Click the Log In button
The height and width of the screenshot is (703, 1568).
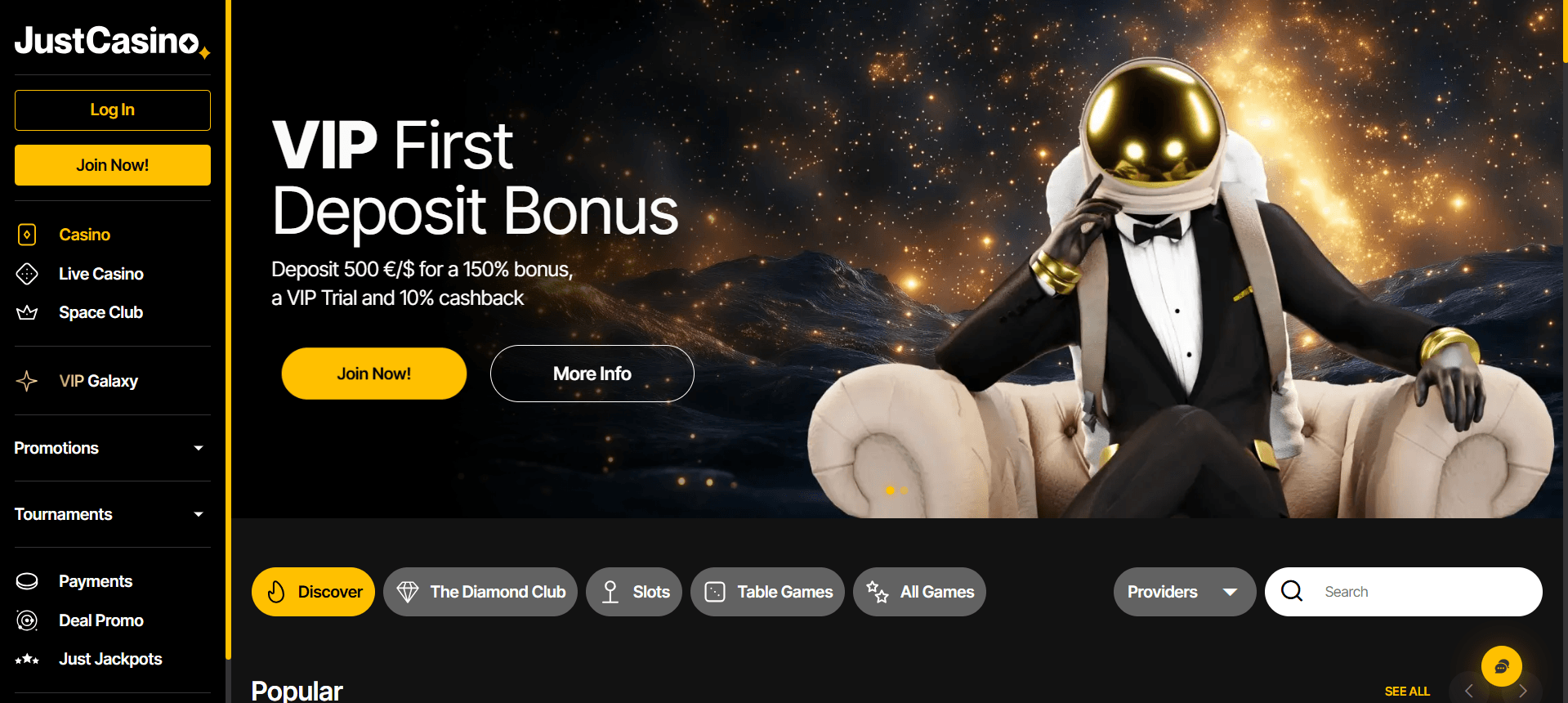pos(113,110)
